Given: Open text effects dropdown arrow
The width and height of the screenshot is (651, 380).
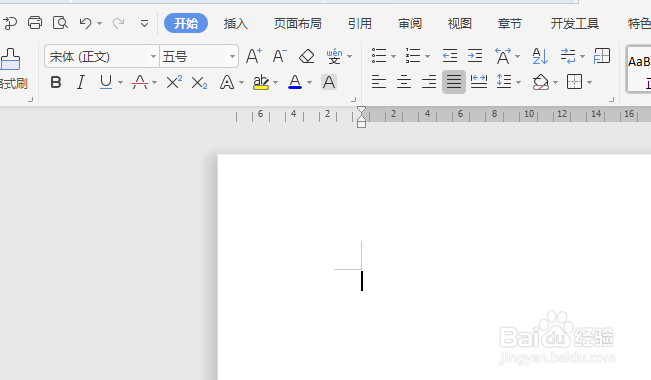Looking at the screenshot, I should (x=241, y=83).
